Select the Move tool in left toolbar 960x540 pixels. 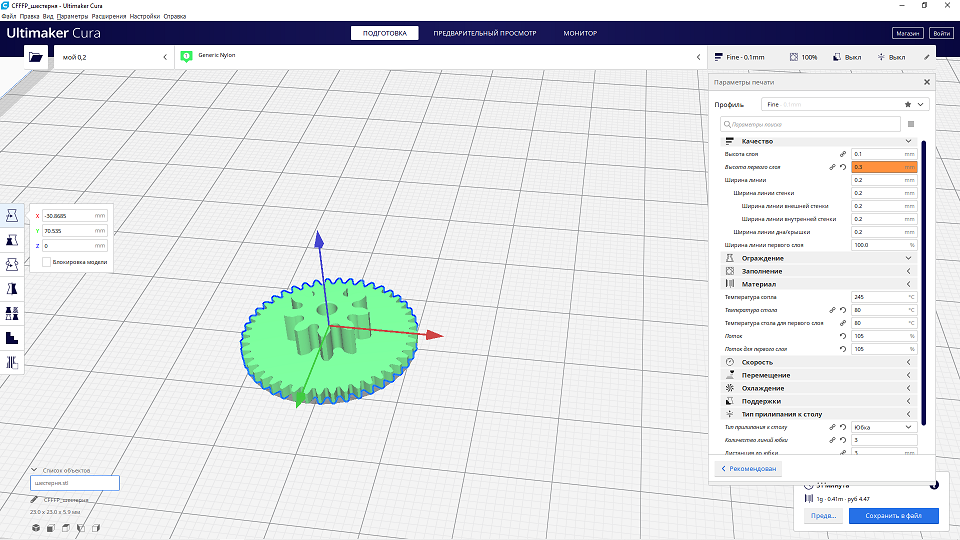coord(13,215)
